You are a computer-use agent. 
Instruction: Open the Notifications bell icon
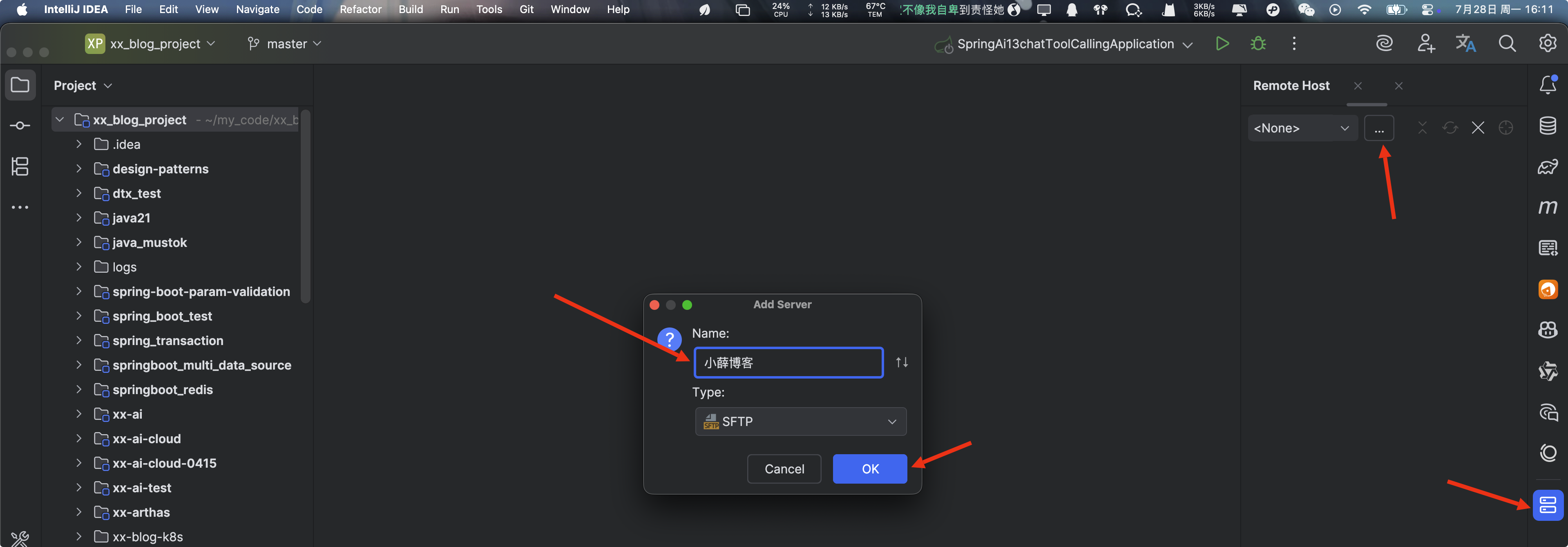coord(1547,85)
